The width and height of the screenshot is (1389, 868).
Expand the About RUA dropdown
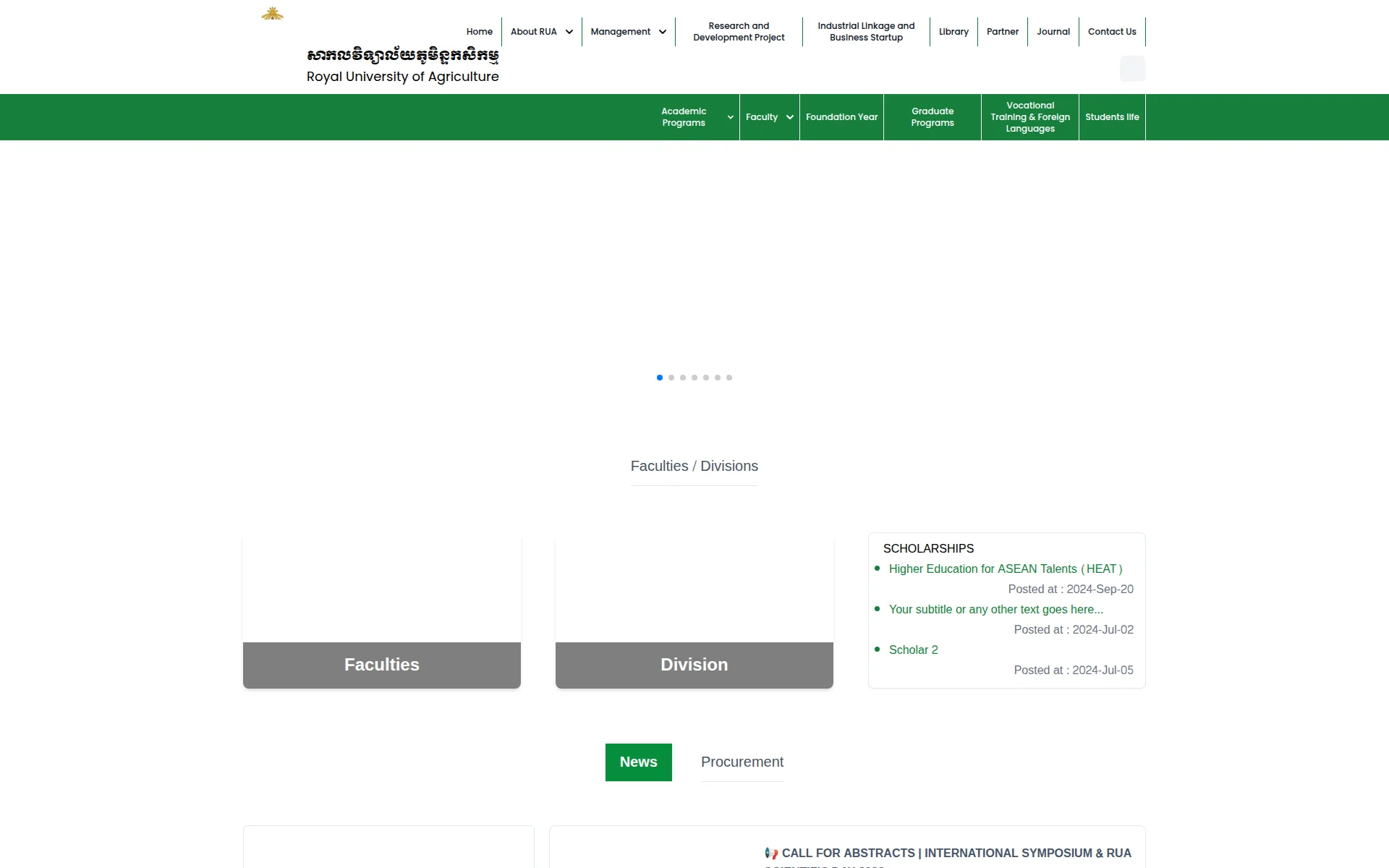point(541,32)
